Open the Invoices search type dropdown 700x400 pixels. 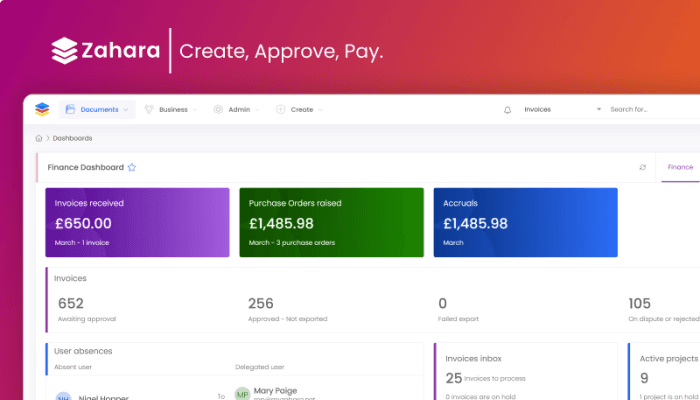tap(562, 109)
